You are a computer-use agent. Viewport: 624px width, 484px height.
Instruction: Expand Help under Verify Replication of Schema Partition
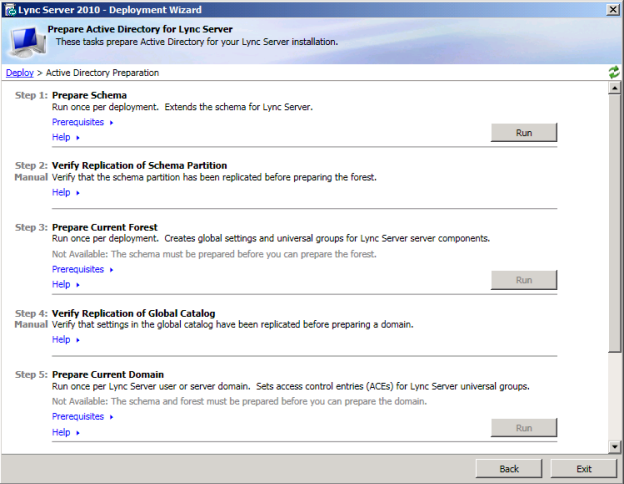tap(65, 192)
